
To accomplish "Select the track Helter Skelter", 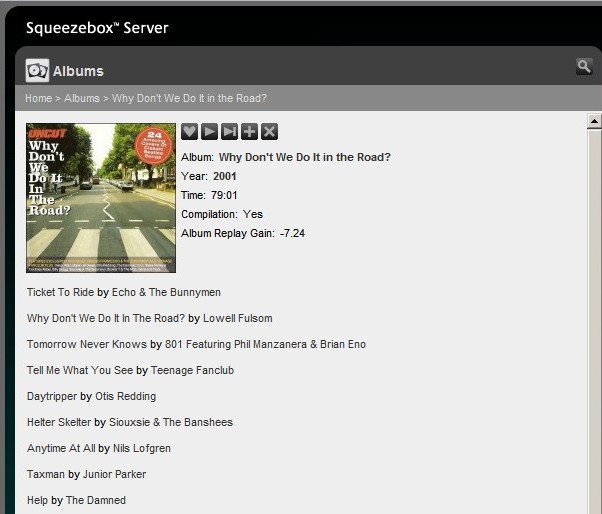I will coord(59,423).
